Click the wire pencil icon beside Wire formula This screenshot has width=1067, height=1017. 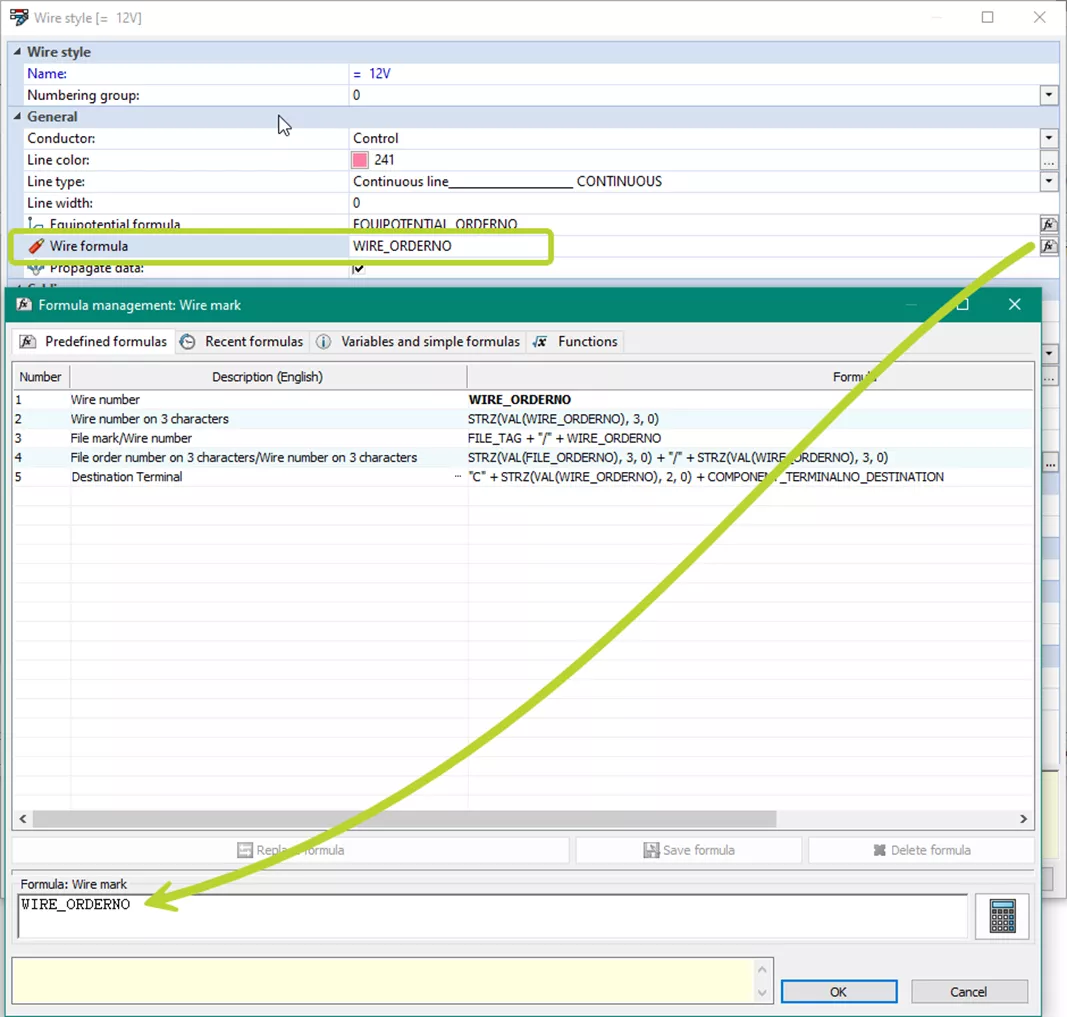(x=36, y=246)
